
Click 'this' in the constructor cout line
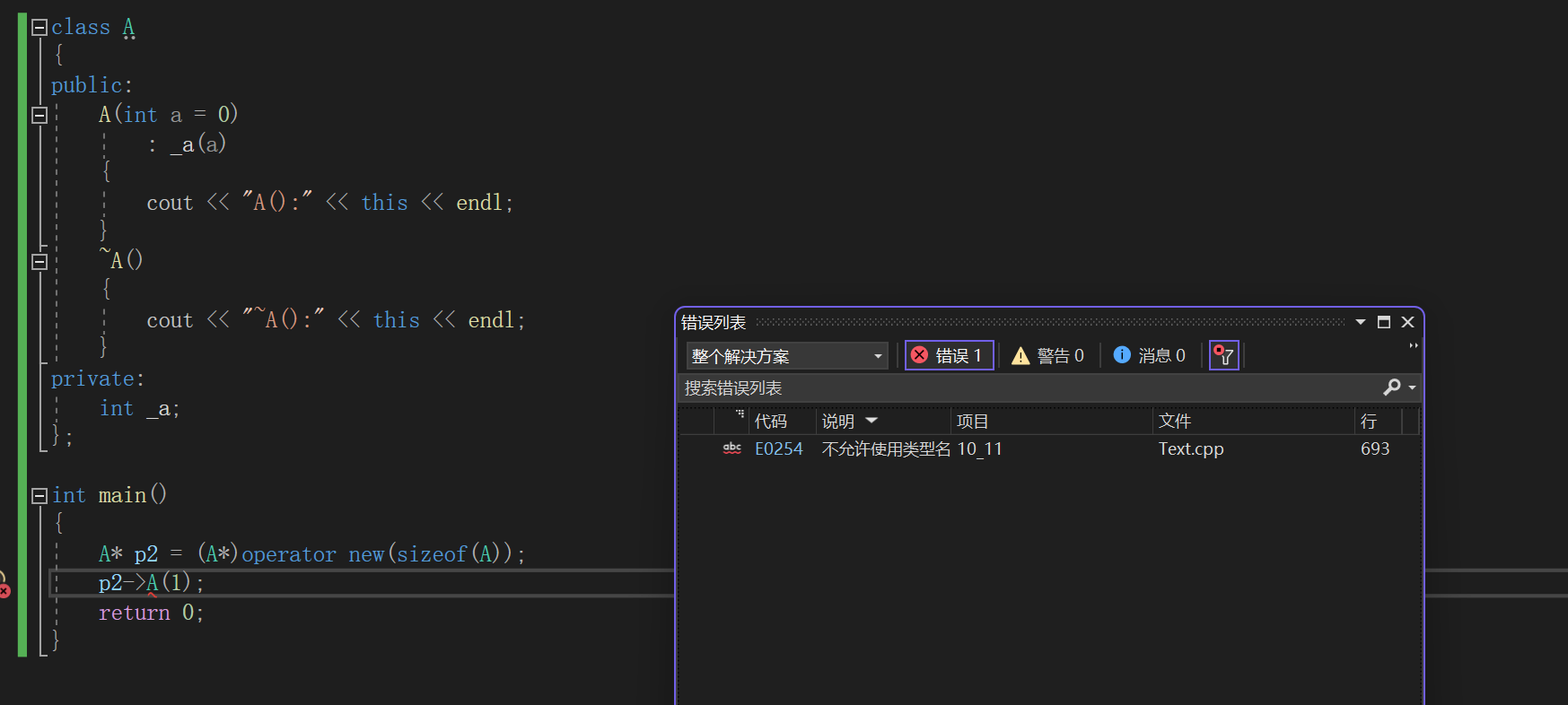[384, 203]
